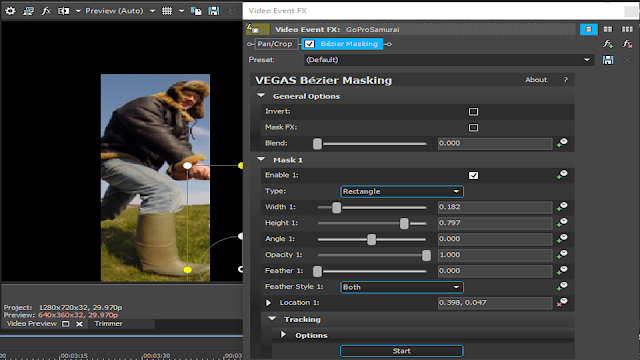640x360 pixels.
Task: Click the Location 1 value field
Action: pos(495,303)
